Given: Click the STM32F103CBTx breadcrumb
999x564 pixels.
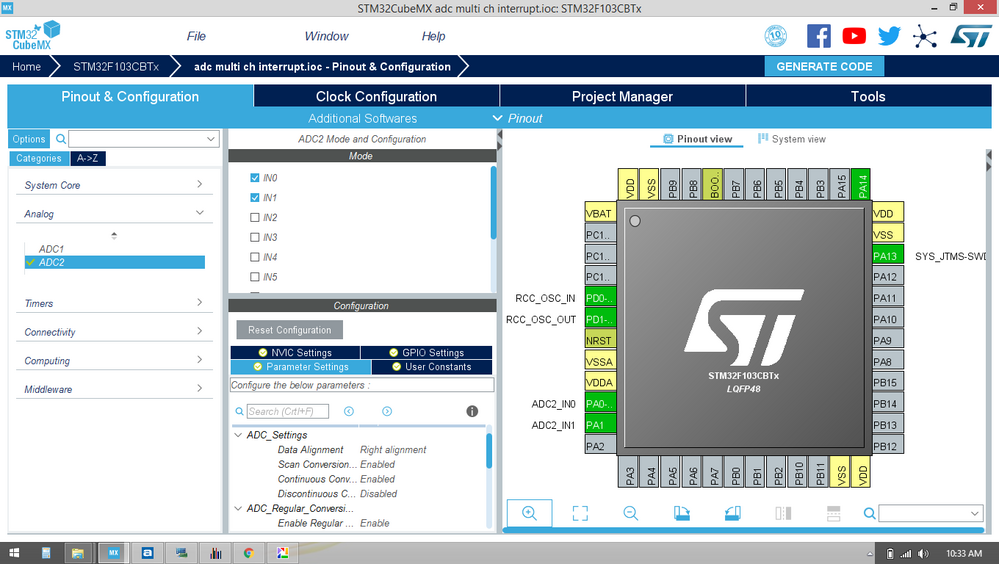Looking at the screenshot, I should (x=116, y=66).
